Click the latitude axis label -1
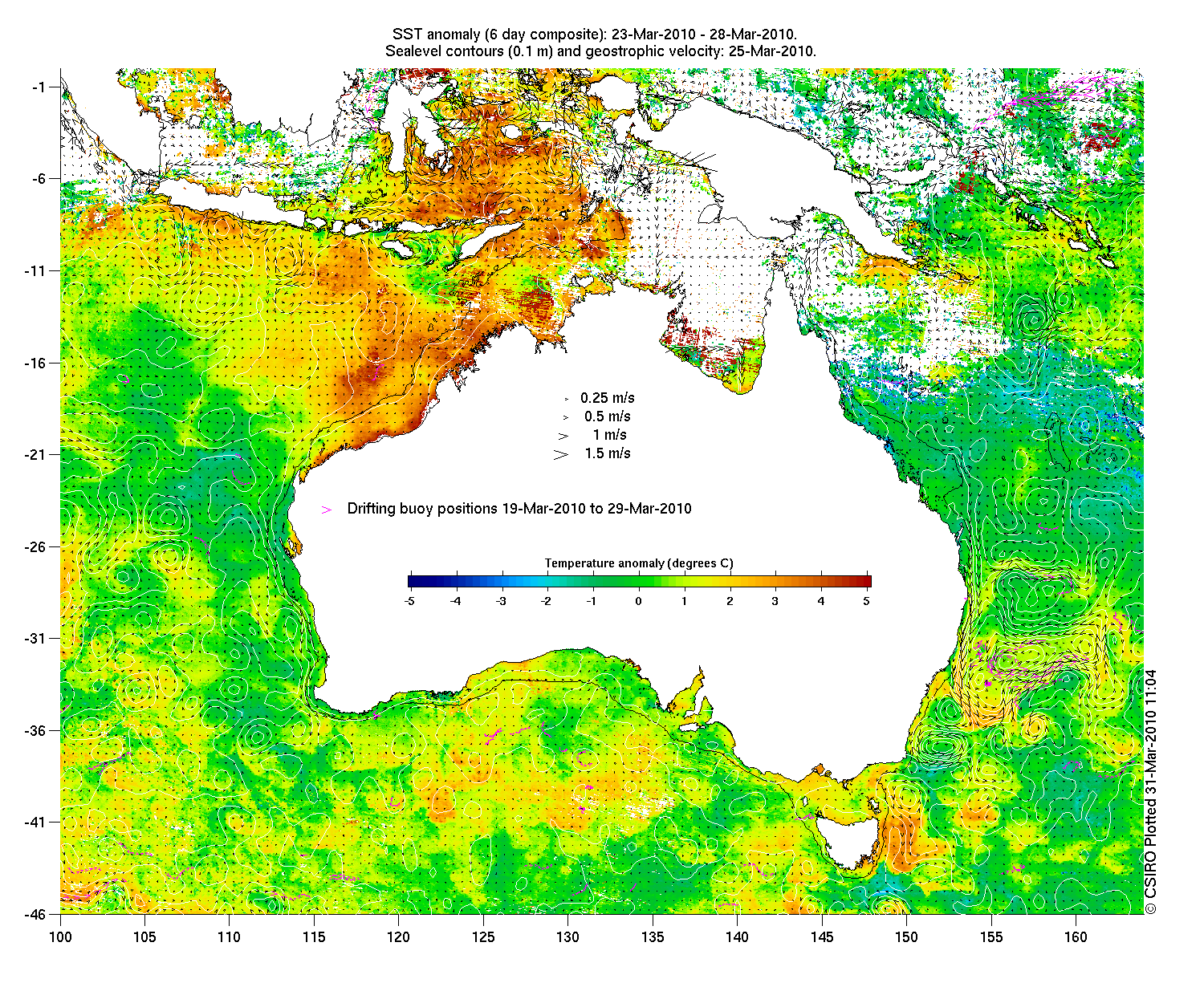The width and height of the screenshot is (1204, 983). coord(39,87)
